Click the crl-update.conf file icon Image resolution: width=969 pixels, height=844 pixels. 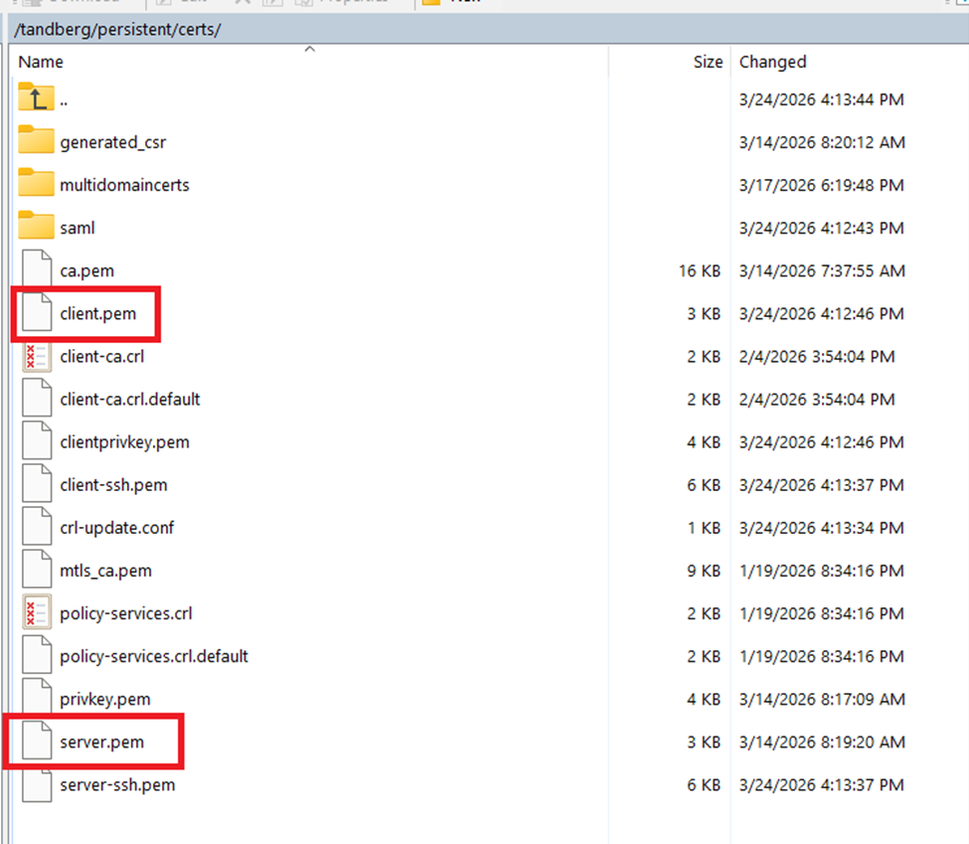pyautogui.click(x=36, y=526)
